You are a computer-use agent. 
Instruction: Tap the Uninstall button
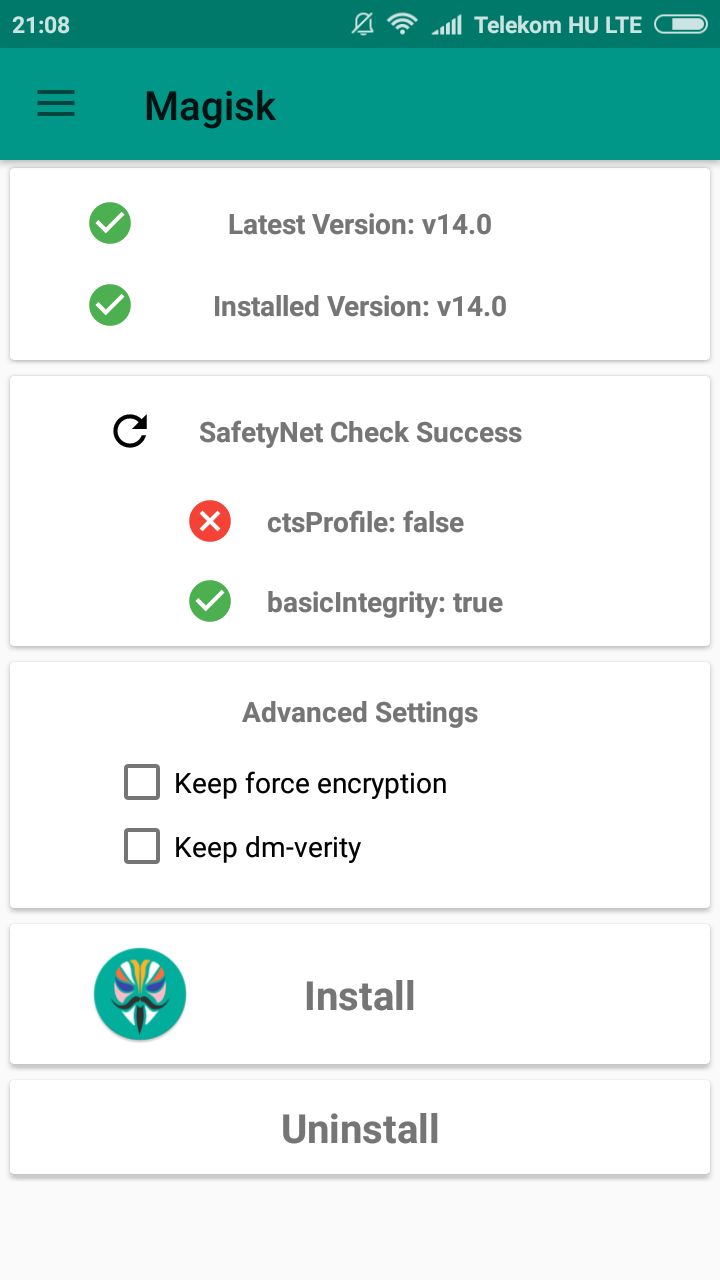click(x=360, y=1128)
